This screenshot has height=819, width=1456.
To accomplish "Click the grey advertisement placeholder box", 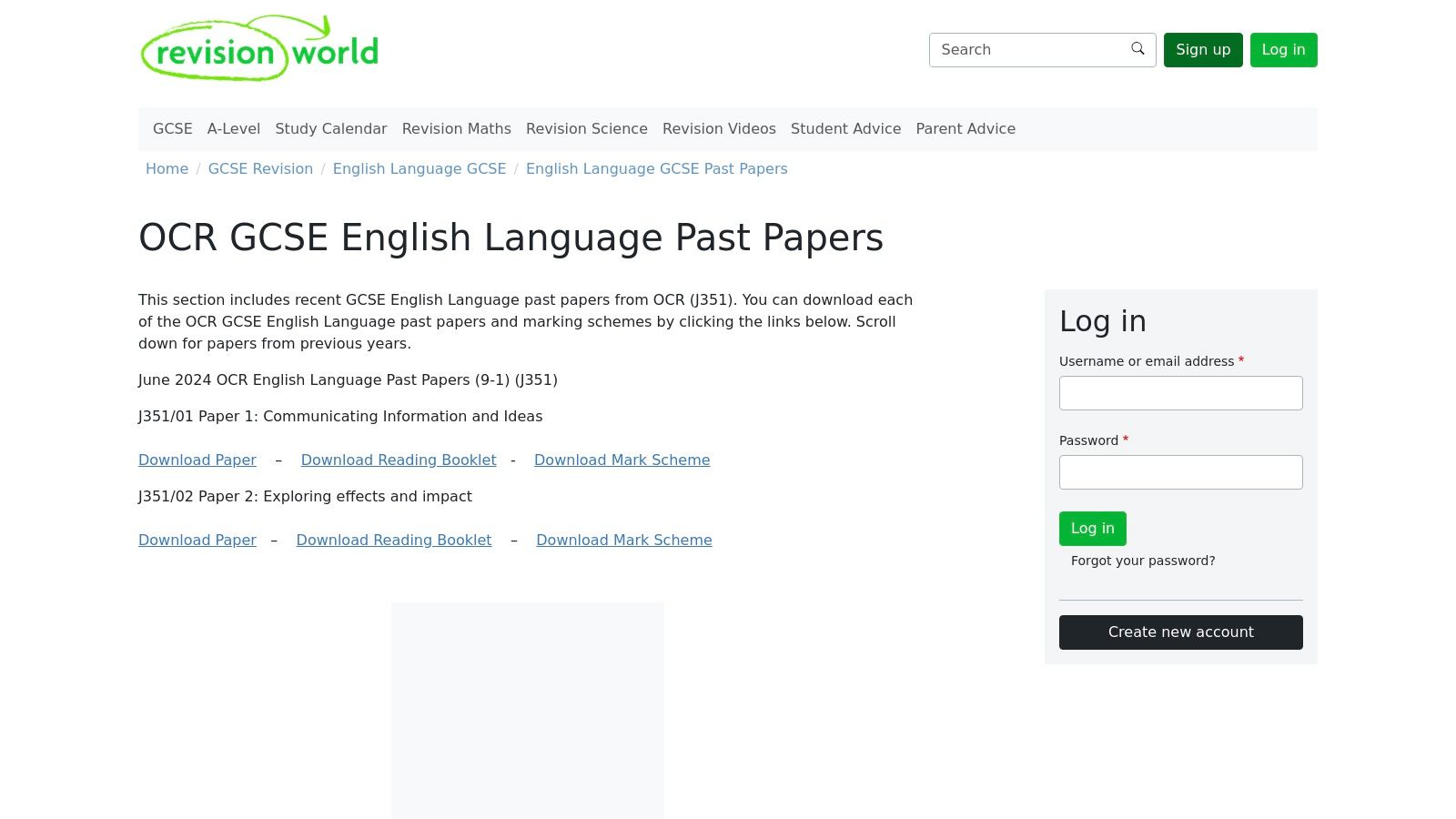I will coord(528,710).
